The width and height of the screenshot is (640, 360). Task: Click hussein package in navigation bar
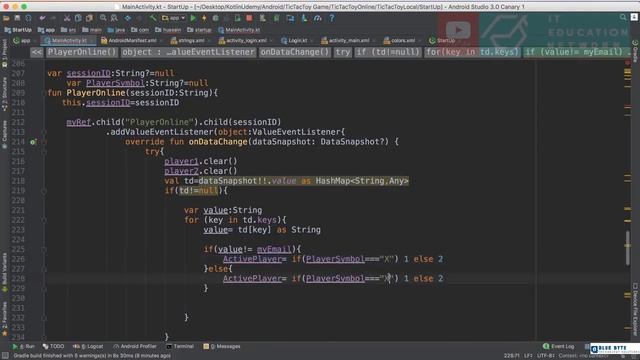point(168,30)
